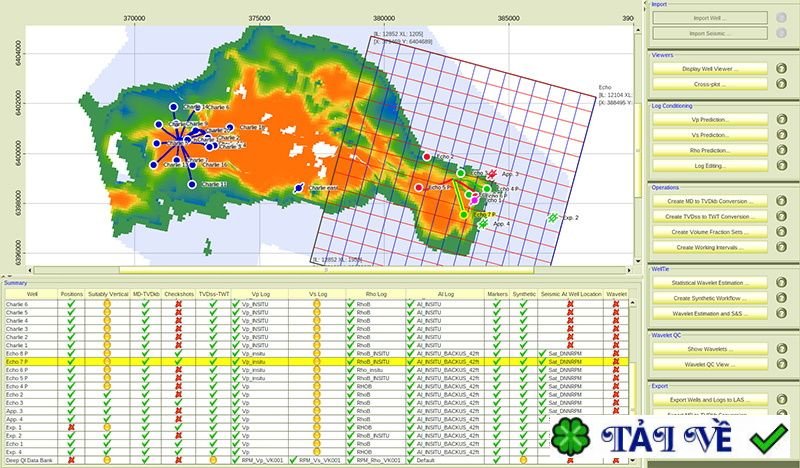Launch Rho Prediction

tap(710, 150)
